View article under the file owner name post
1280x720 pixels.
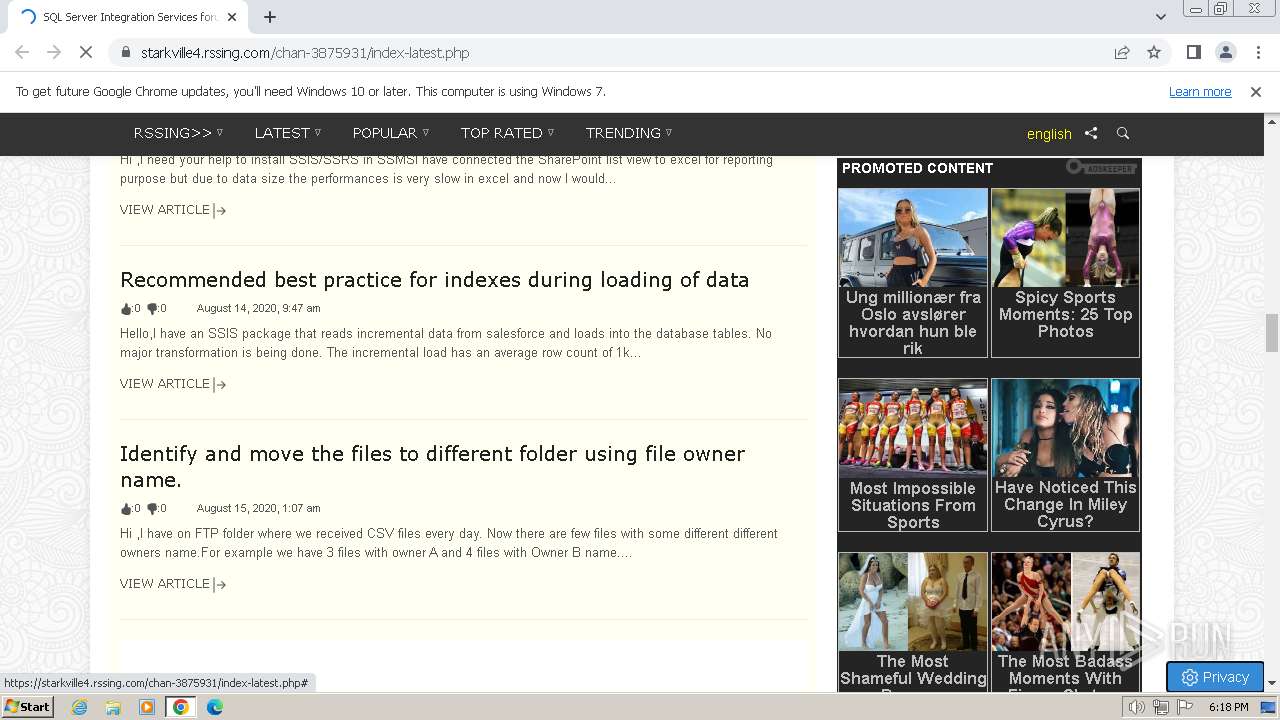pos(173,584)
